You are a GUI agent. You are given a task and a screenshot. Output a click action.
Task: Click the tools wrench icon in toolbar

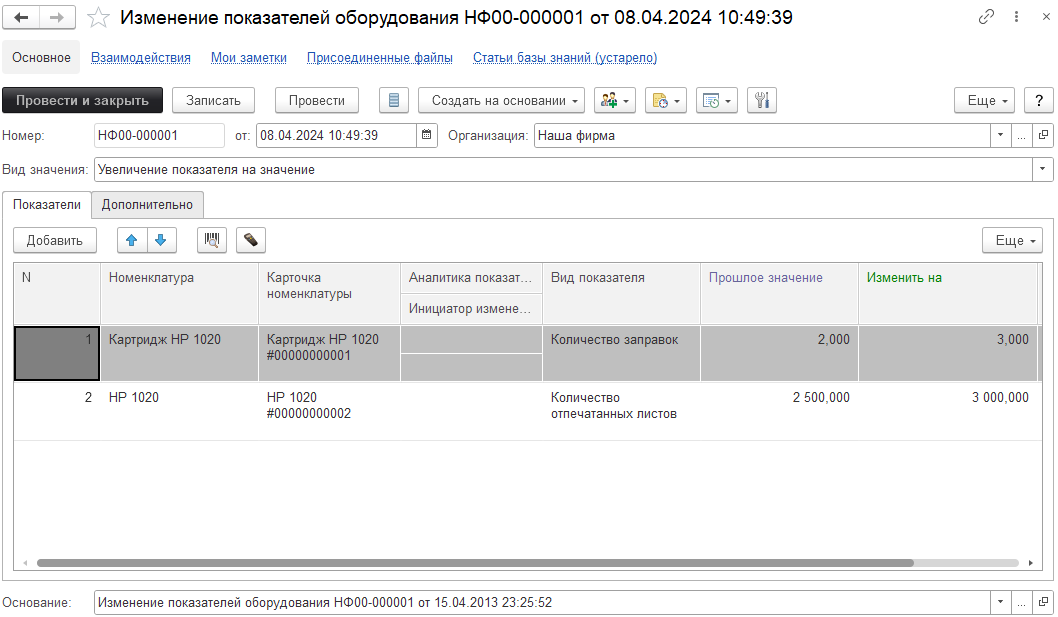762,100
